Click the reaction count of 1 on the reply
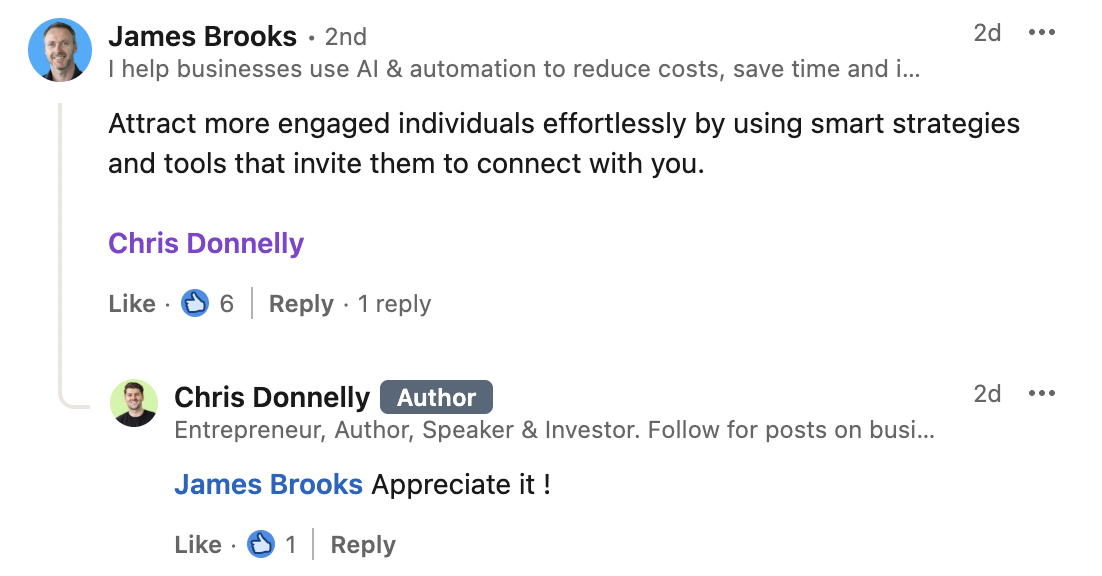The height and width of the screenshot is (576, 1102). (x=291, y=544)
